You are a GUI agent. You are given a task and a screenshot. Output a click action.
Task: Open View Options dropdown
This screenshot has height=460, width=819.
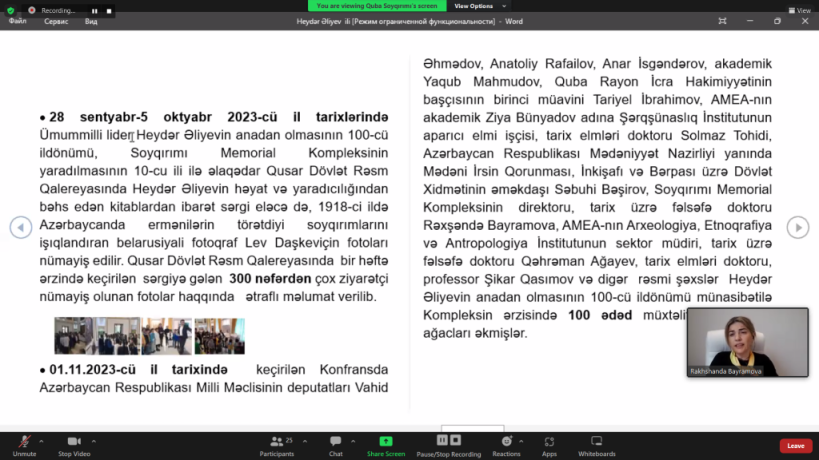coord(479,6)
